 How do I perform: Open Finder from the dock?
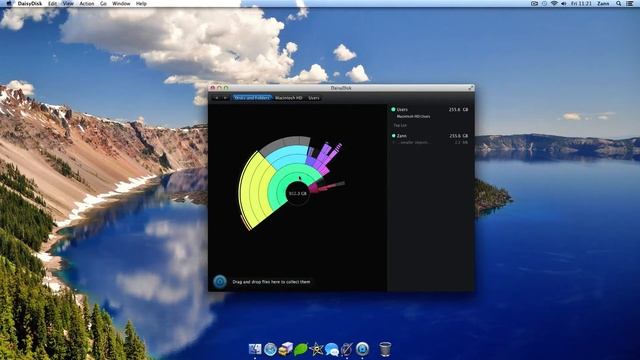point(255,349)
